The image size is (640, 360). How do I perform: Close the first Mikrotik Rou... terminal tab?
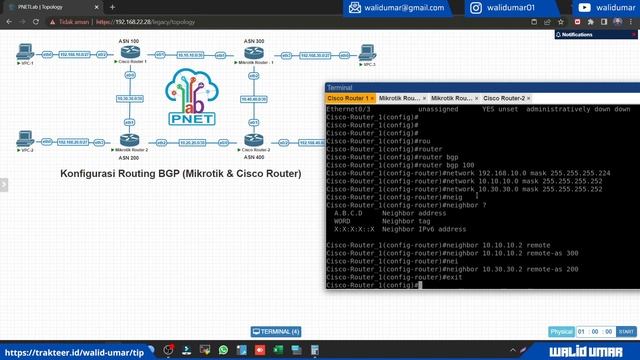pos(424,98)
